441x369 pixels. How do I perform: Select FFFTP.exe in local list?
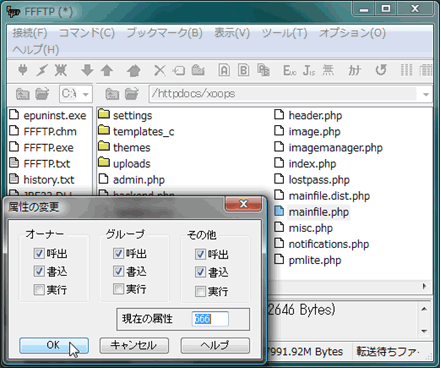48,148
